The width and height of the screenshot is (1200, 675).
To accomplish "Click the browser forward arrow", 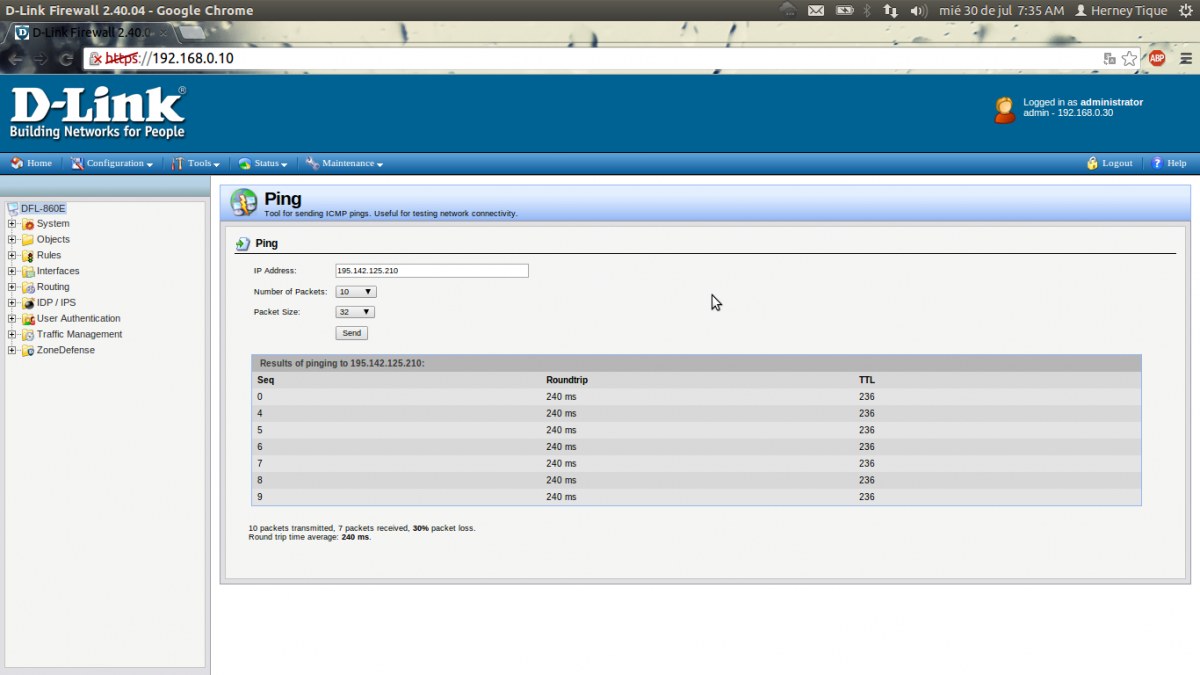I will tap(40, 58).
